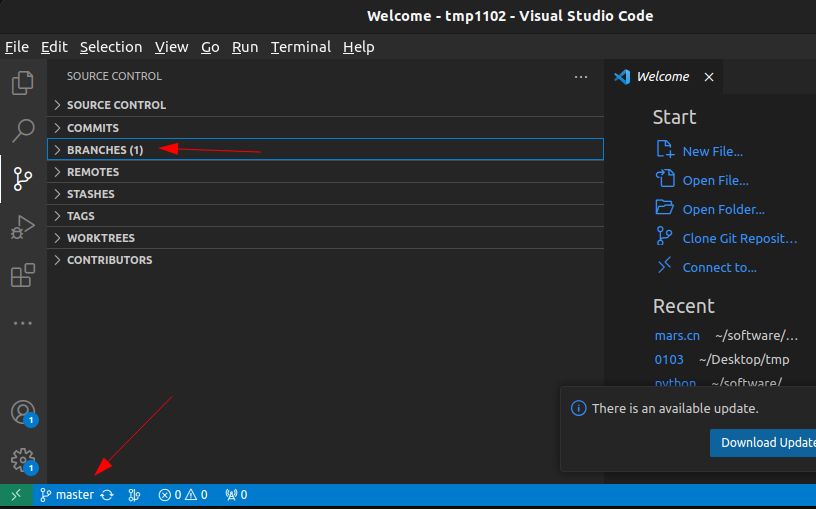
Task: Open Source Control panel more actions ellipsis
Action: tap(581, 76)
